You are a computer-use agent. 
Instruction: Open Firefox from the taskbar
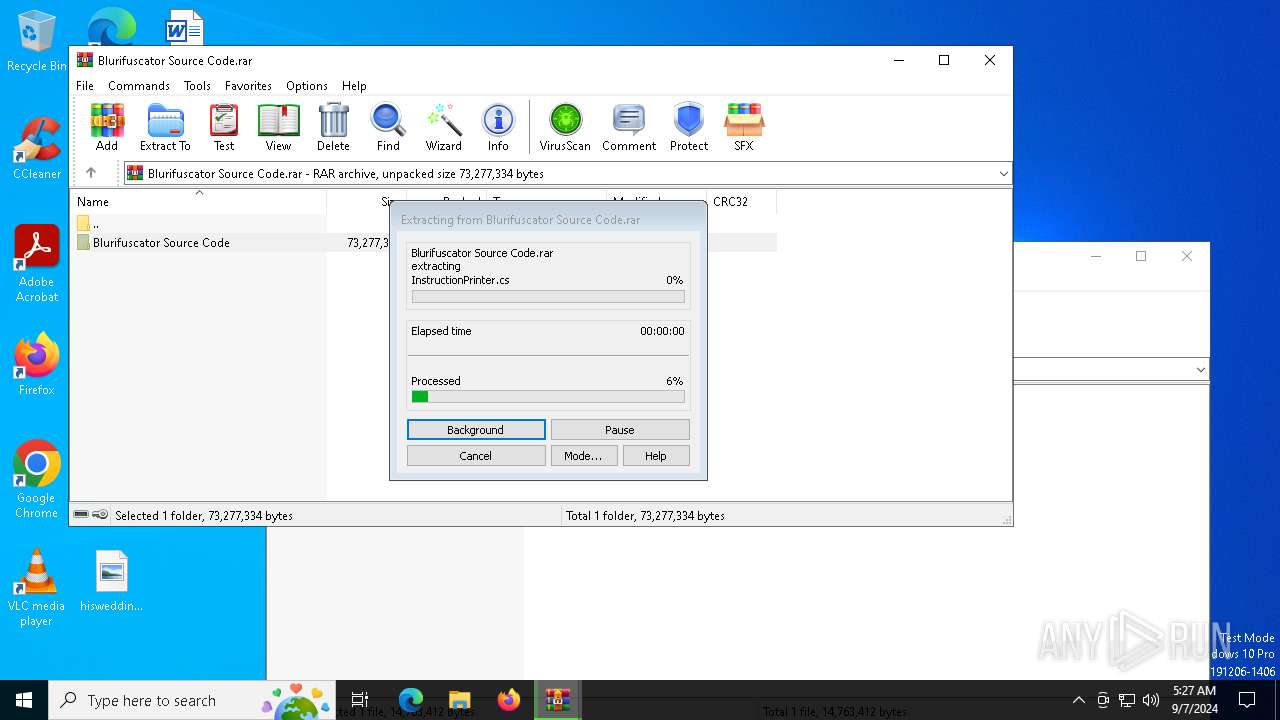click(x=508, y=700)
